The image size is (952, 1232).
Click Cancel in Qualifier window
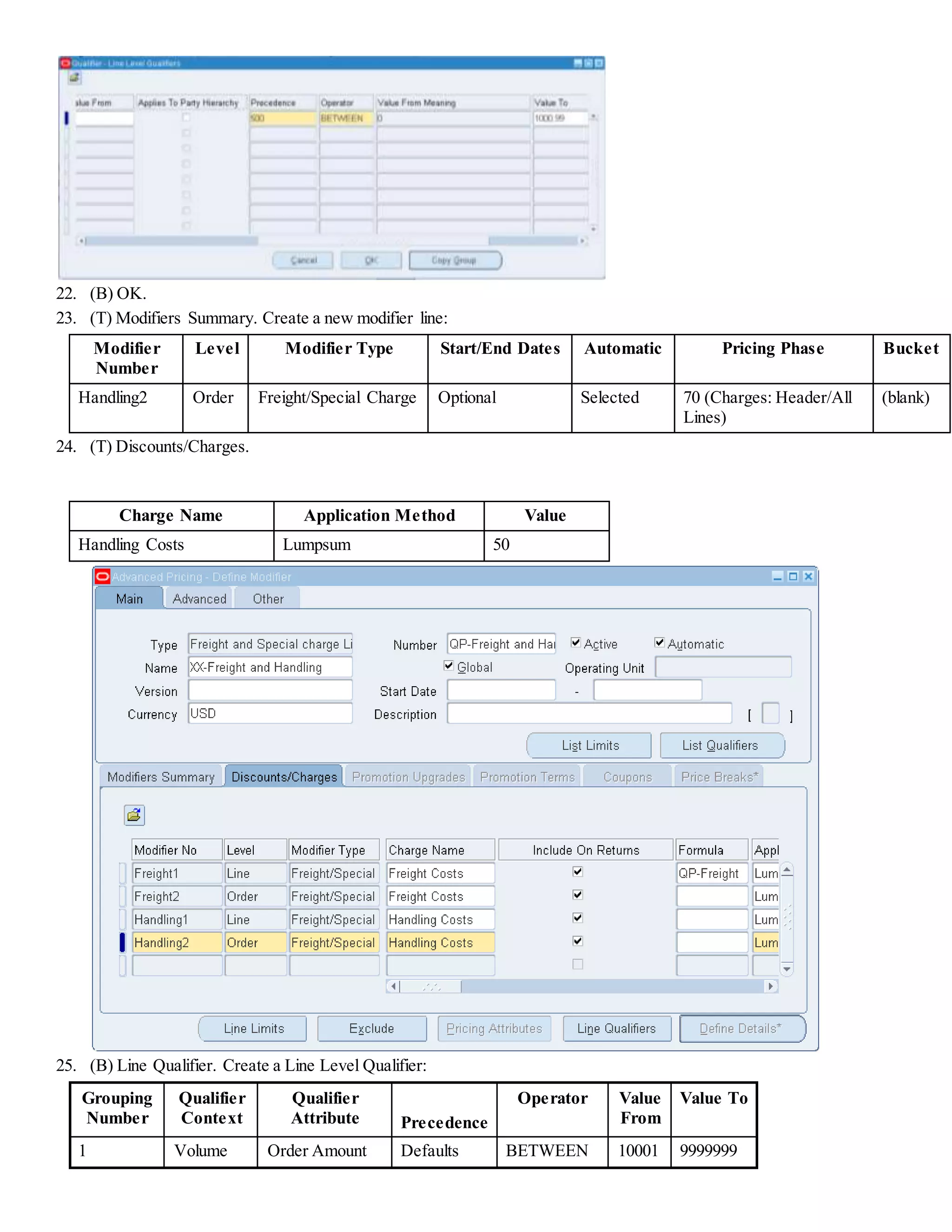tap(304, 261)
